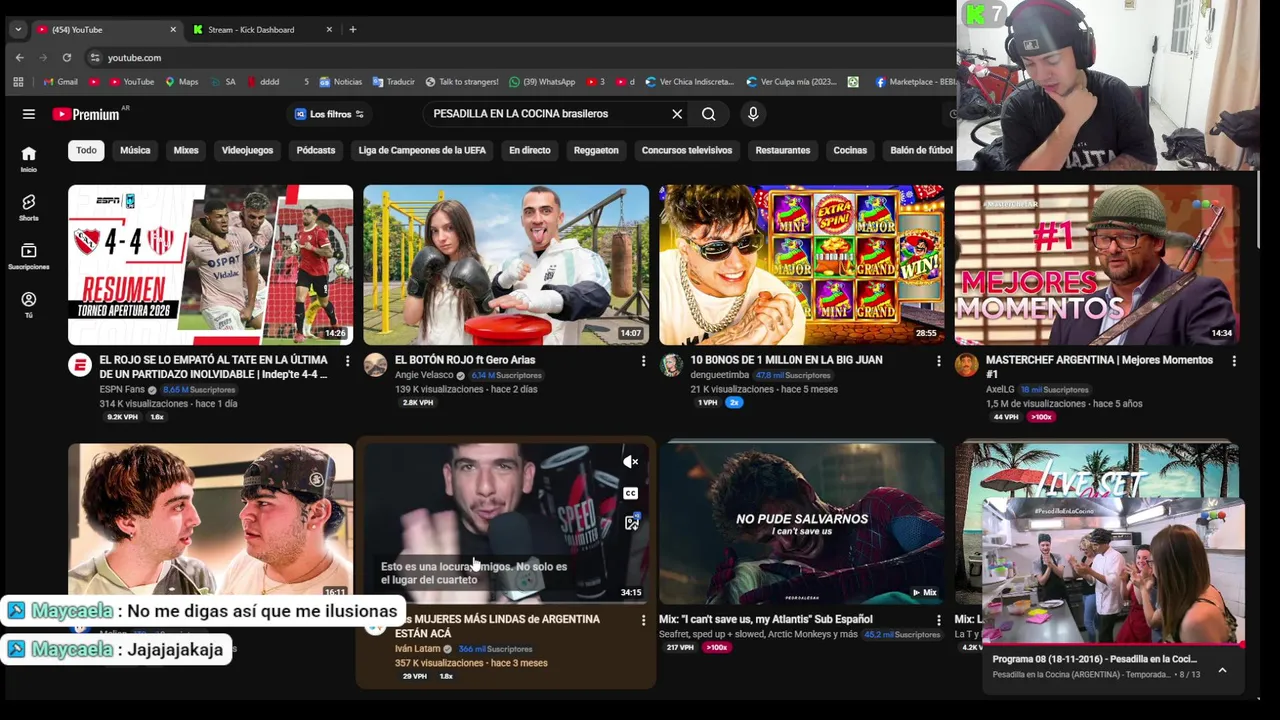Select the Reggaeton filter chip
1280x720 pixels.
[596, 150]
